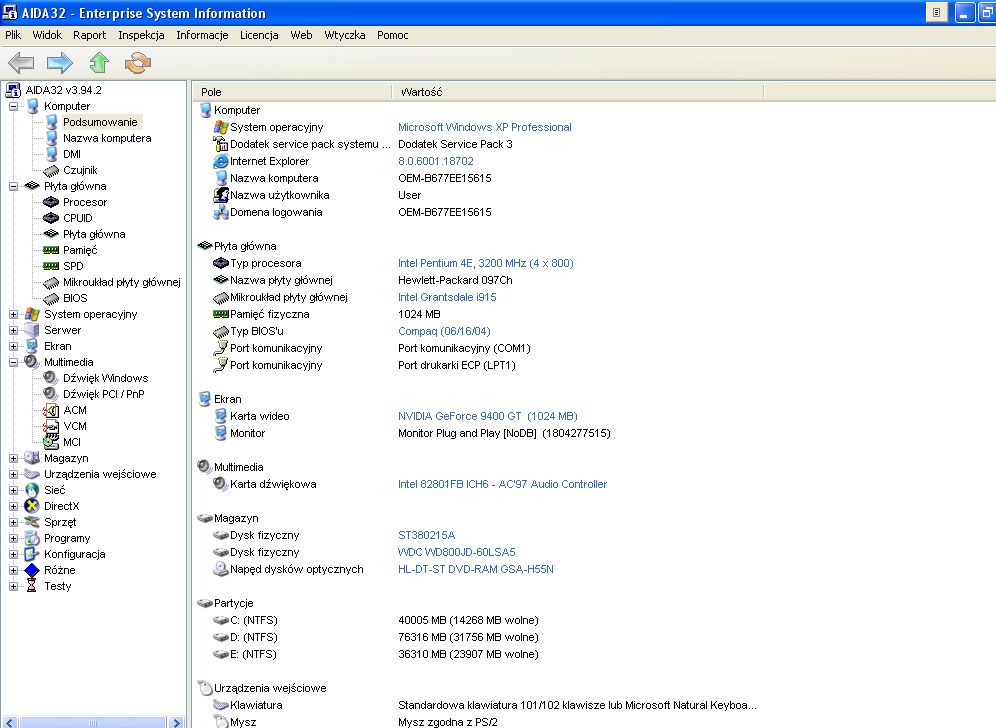Select Czujnik in the tree

pyautogui.click(x=80, y=170)
